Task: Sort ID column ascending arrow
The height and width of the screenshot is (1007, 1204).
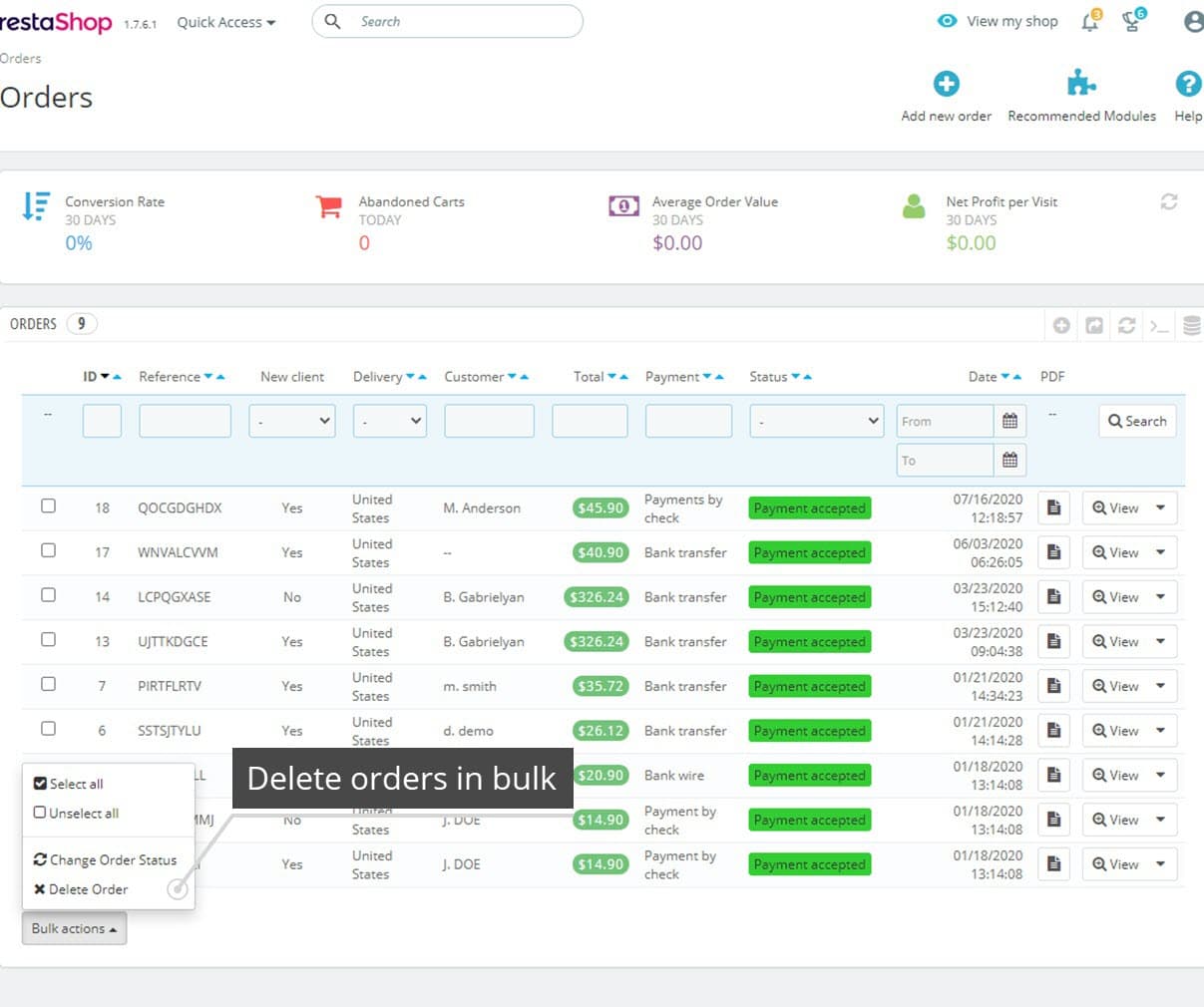Action: coord(117,377)
